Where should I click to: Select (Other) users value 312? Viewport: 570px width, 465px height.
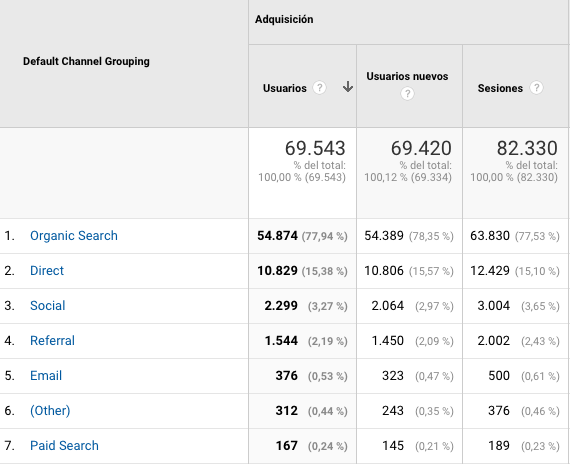click(x=286, y=410)
